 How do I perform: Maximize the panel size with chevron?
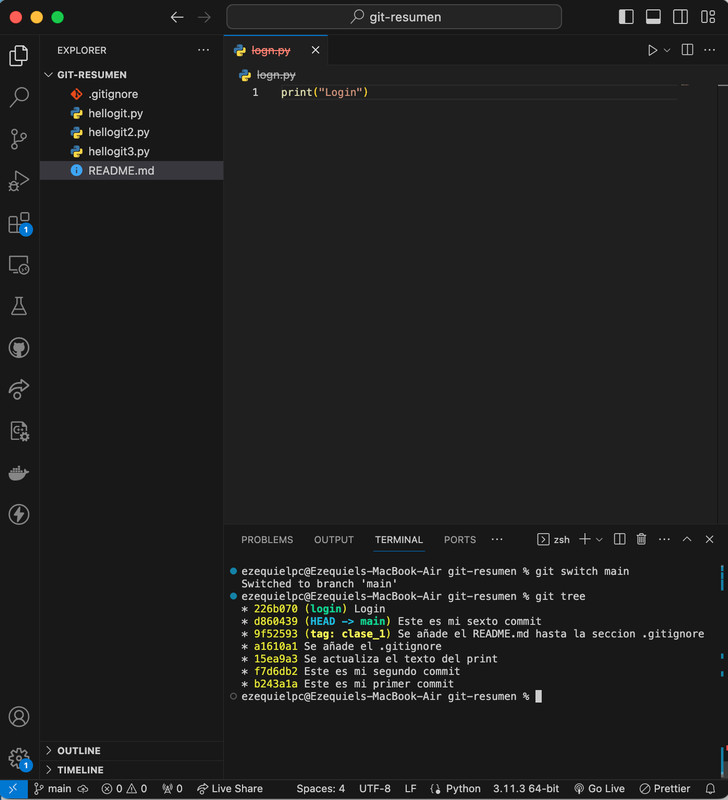[687, 539]
